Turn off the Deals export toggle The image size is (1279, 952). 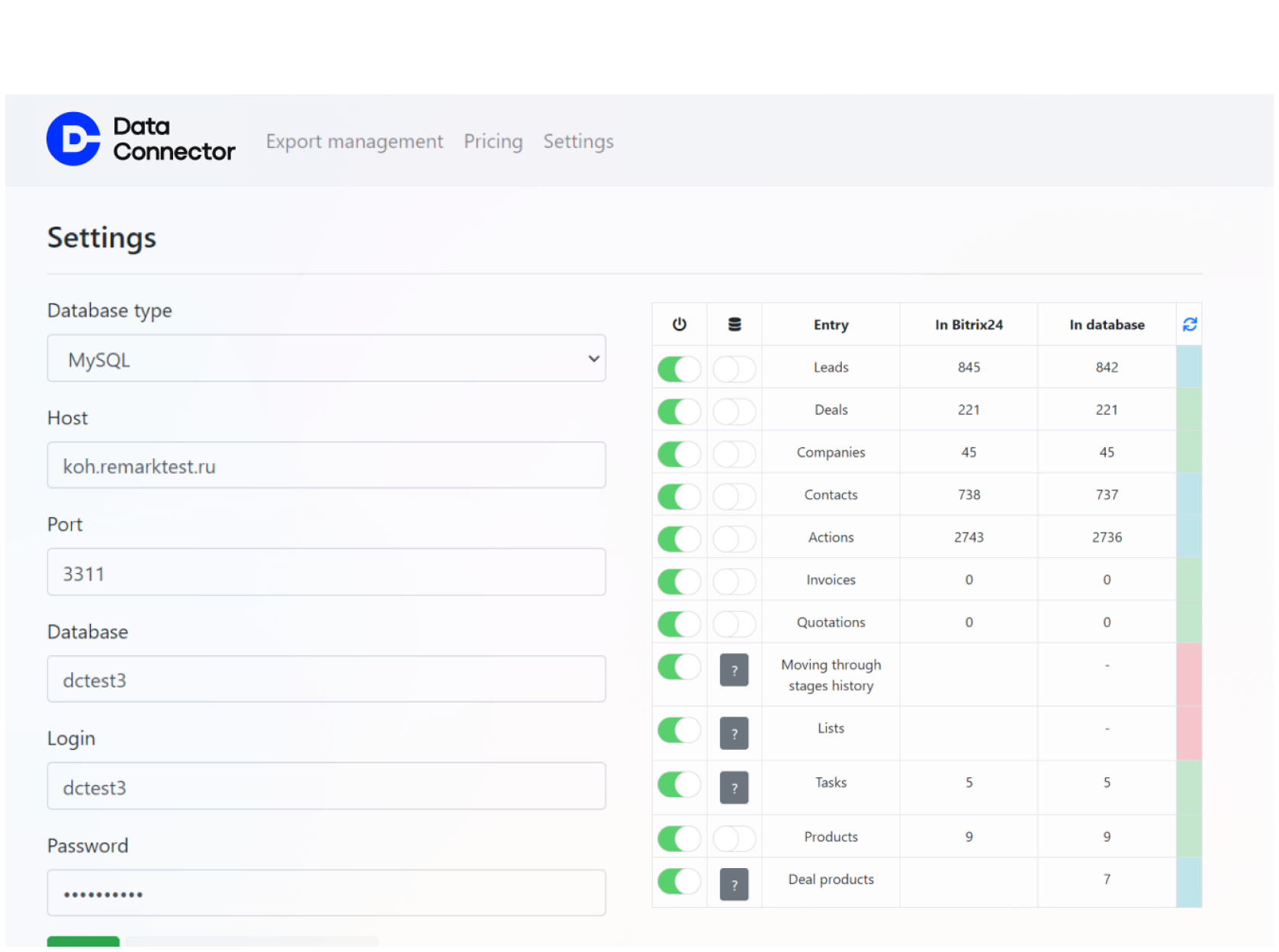[680, 412]
